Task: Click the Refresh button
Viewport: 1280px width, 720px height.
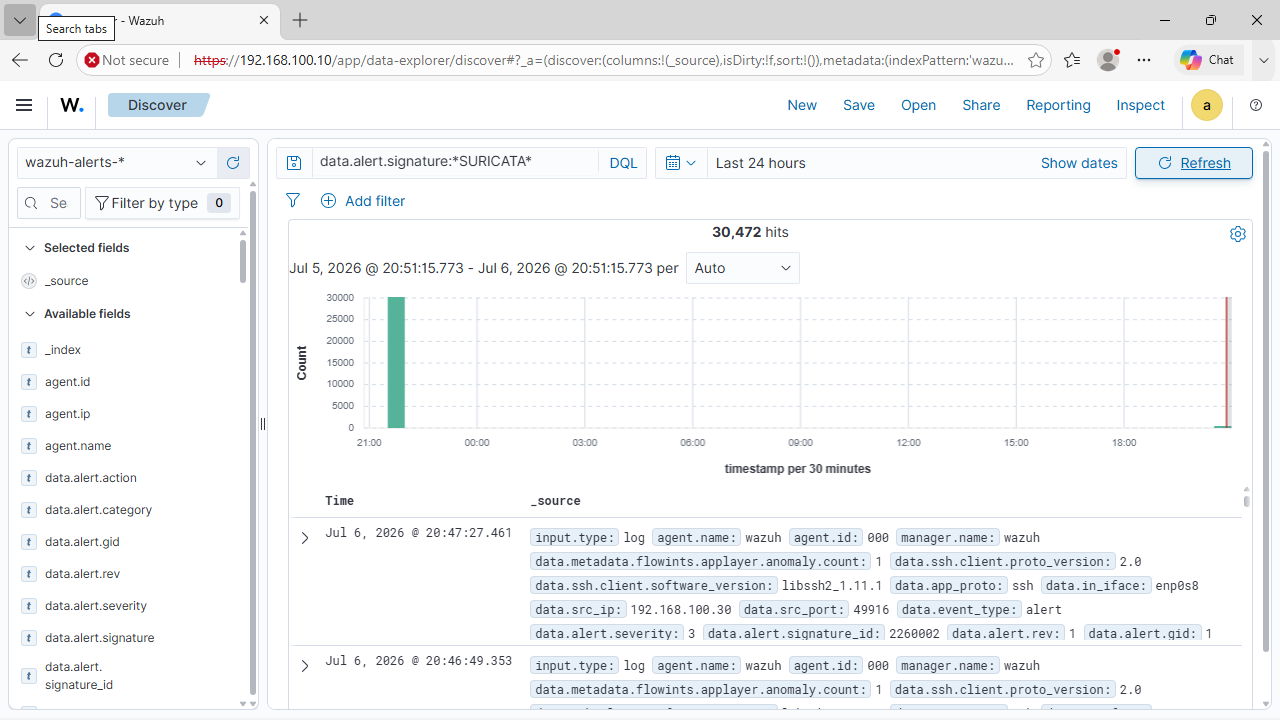Action: pos(1194,163)
